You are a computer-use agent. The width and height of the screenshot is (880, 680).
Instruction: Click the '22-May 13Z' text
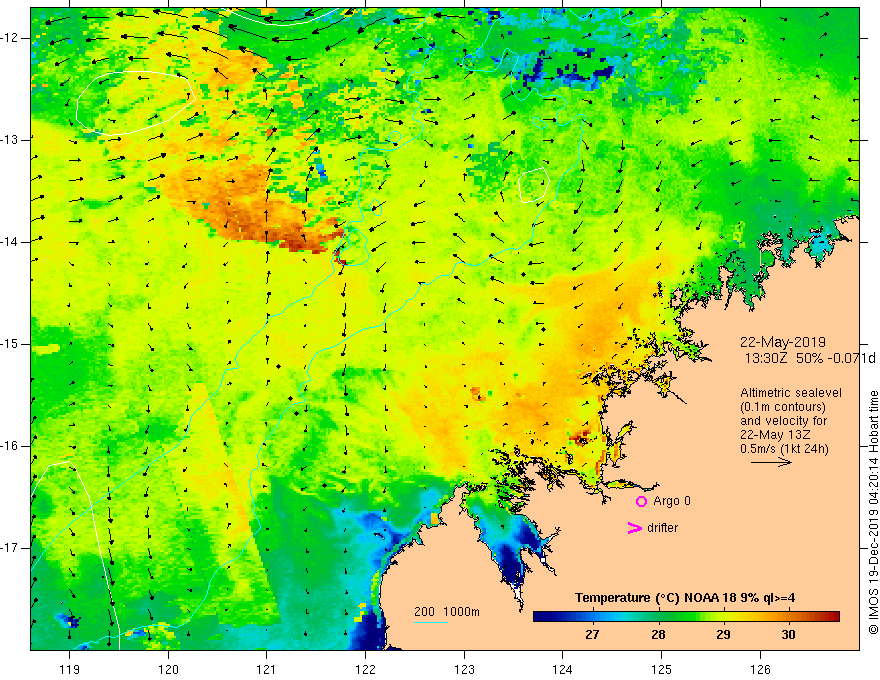[774, 435]
